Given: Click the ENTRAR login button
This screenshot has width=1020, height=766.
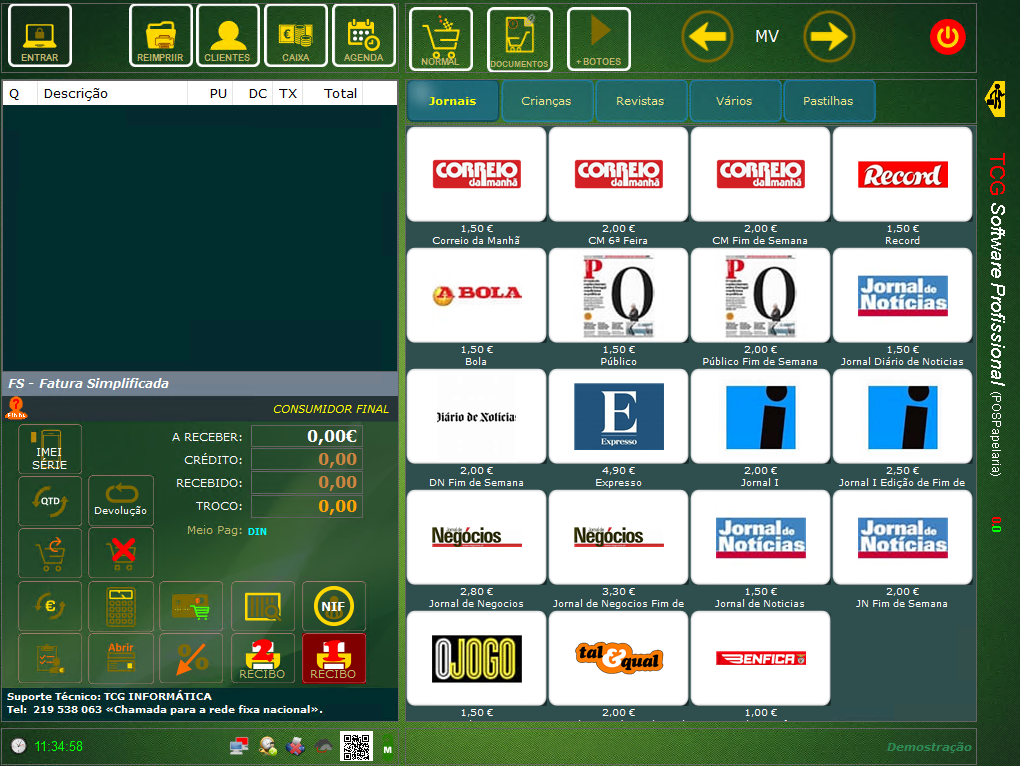Looking at the screenshot, I should (x=40, y=36).
